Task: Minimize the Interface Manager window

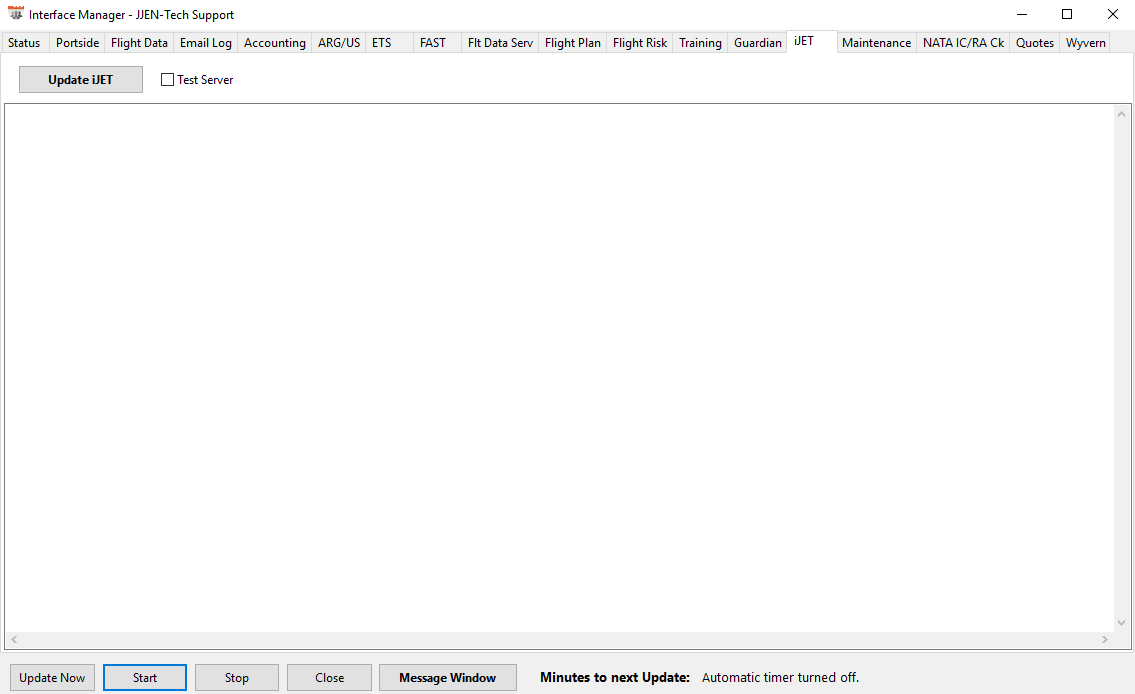Action: 1021,14
